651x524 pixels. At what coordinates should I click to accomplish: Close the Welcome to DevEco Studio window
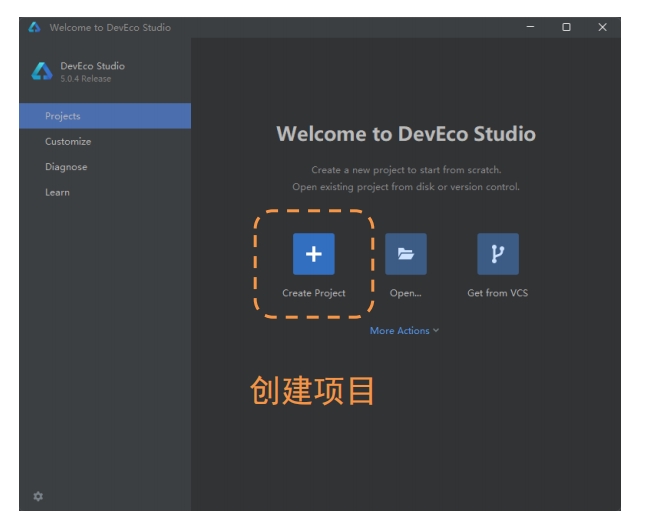[602, 27]
